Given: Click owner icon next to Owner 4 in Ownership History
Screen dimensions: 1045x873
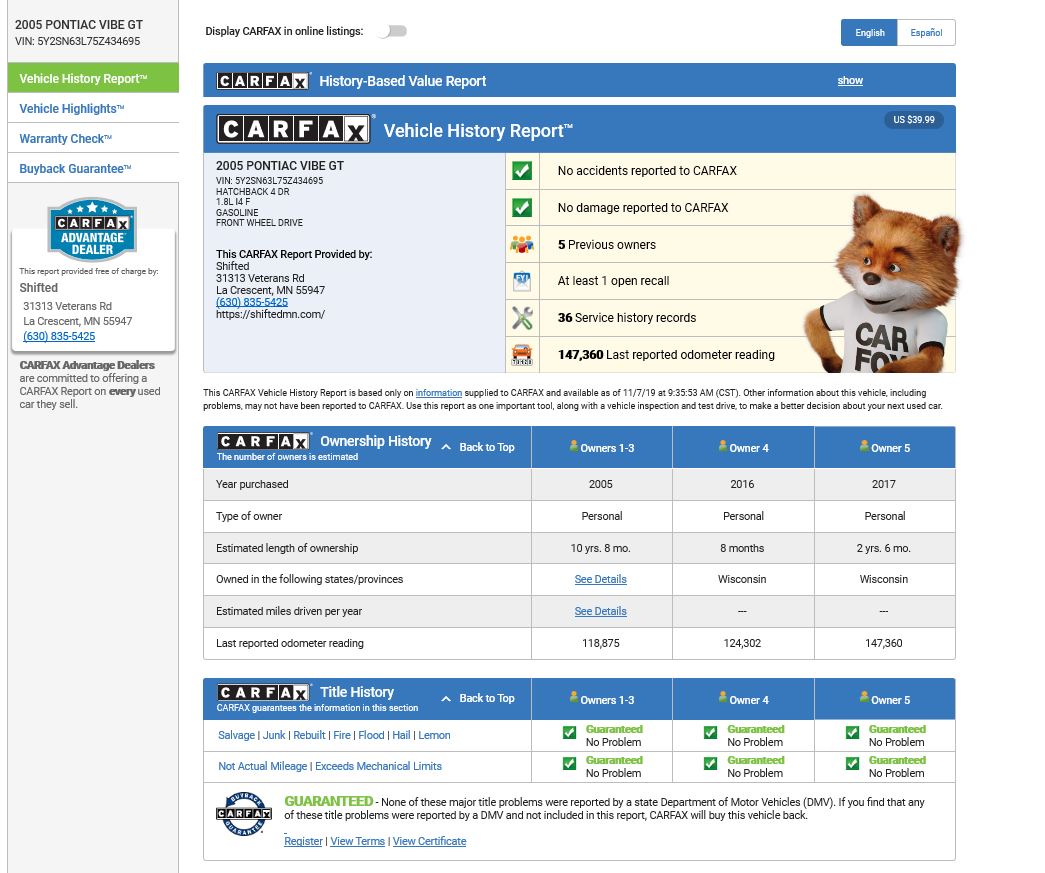Looking at the screenshot, I should (x=722, y=446).
